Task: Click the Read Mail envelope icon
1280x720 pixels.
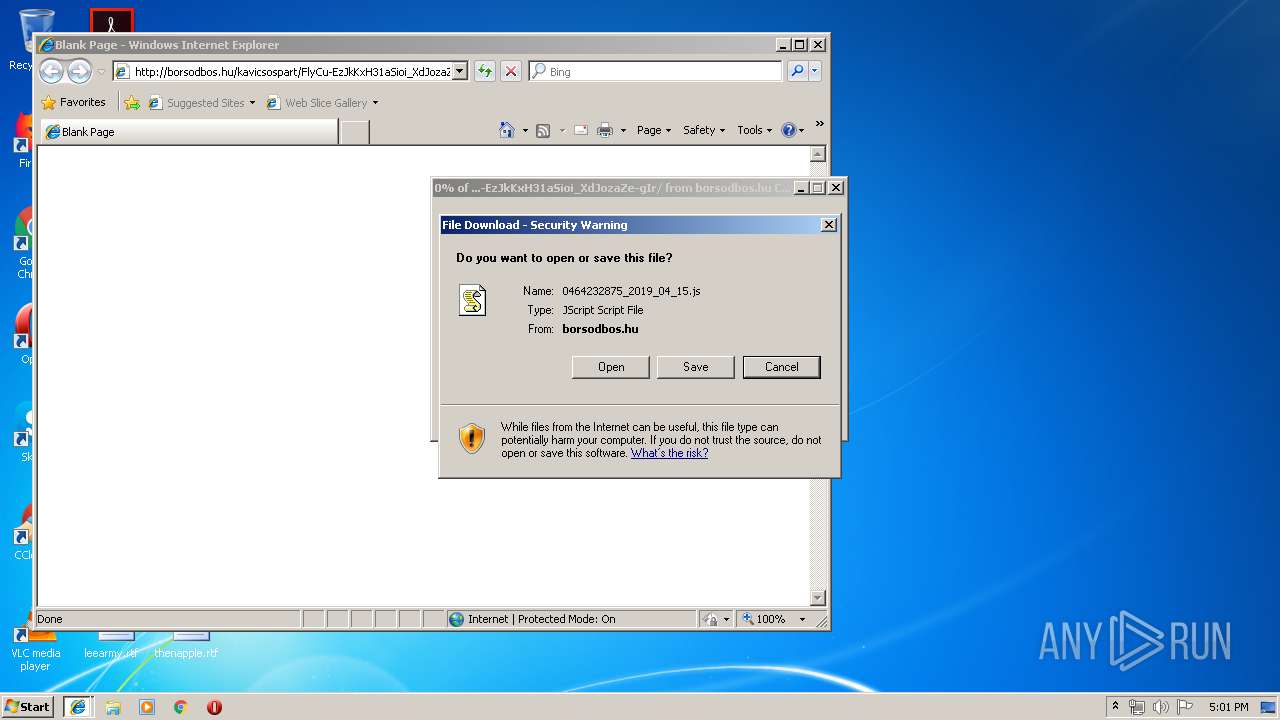Action: tap(580, 130)
